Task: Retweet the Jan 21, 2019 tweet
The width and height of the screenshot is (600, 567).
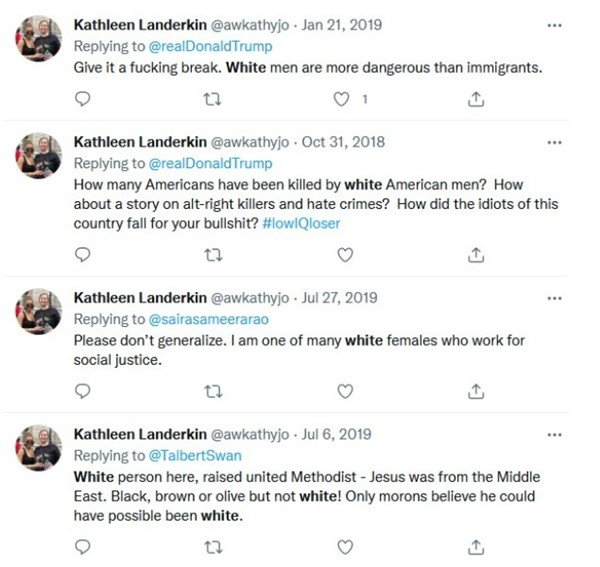Action: (212, 99)
